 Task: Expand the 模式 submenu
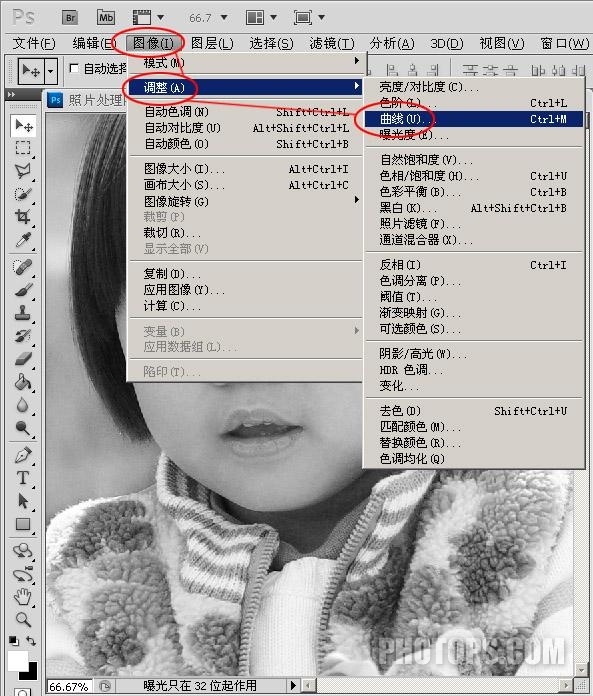[247, 62]
